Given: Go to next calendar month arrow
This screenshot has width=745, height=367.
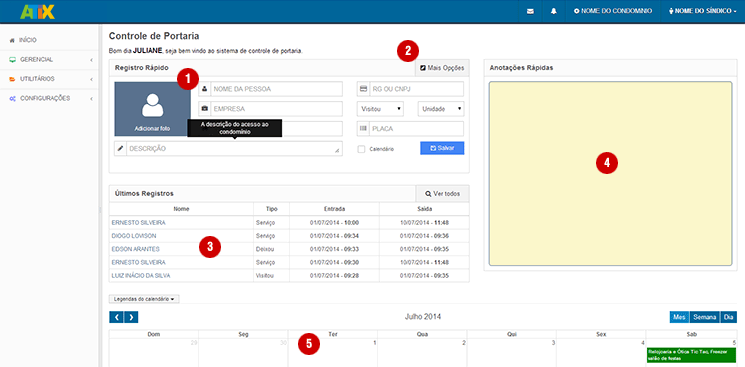Looking at the screenshot, I should pyautogui.click(x=131, y=317).
